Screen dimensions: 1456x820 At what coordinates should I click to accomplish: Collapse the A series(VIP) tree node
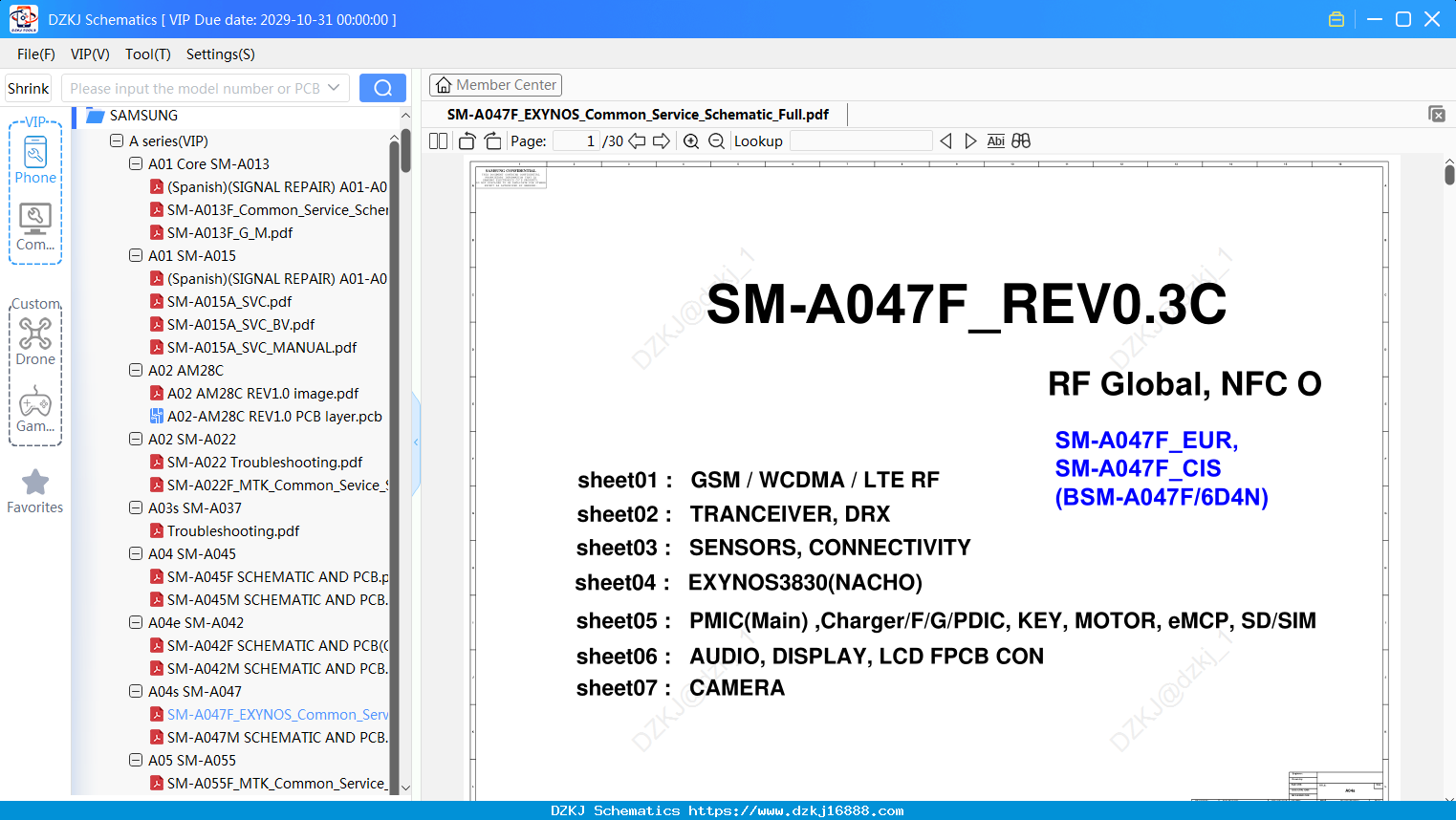117,141
